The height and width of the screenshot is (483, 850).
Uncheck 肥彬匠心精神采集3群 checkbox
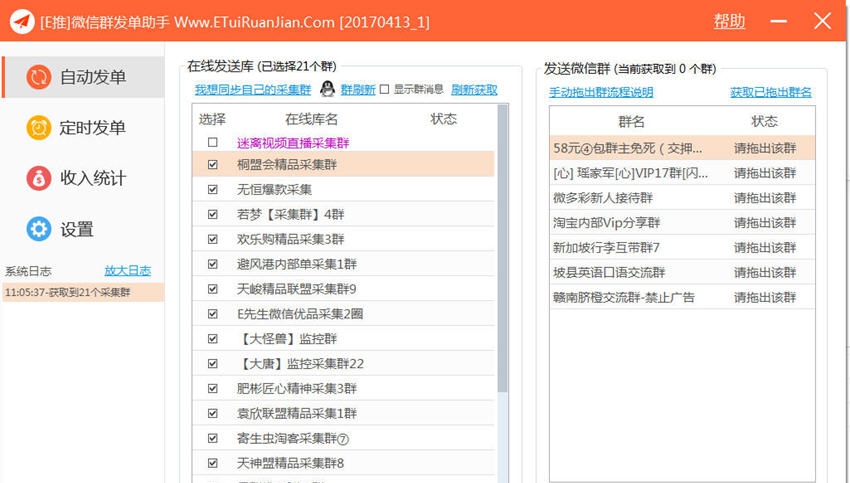tap(212, 389)
